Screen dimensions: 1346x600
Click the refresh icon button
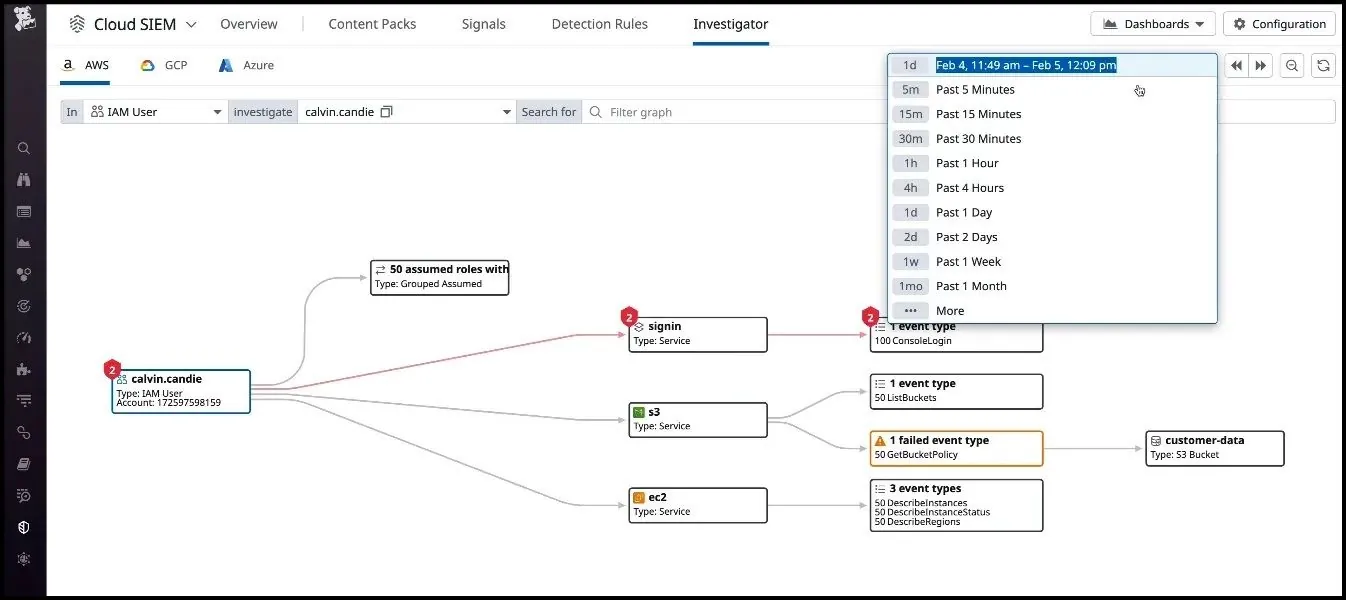point(1323,65)
